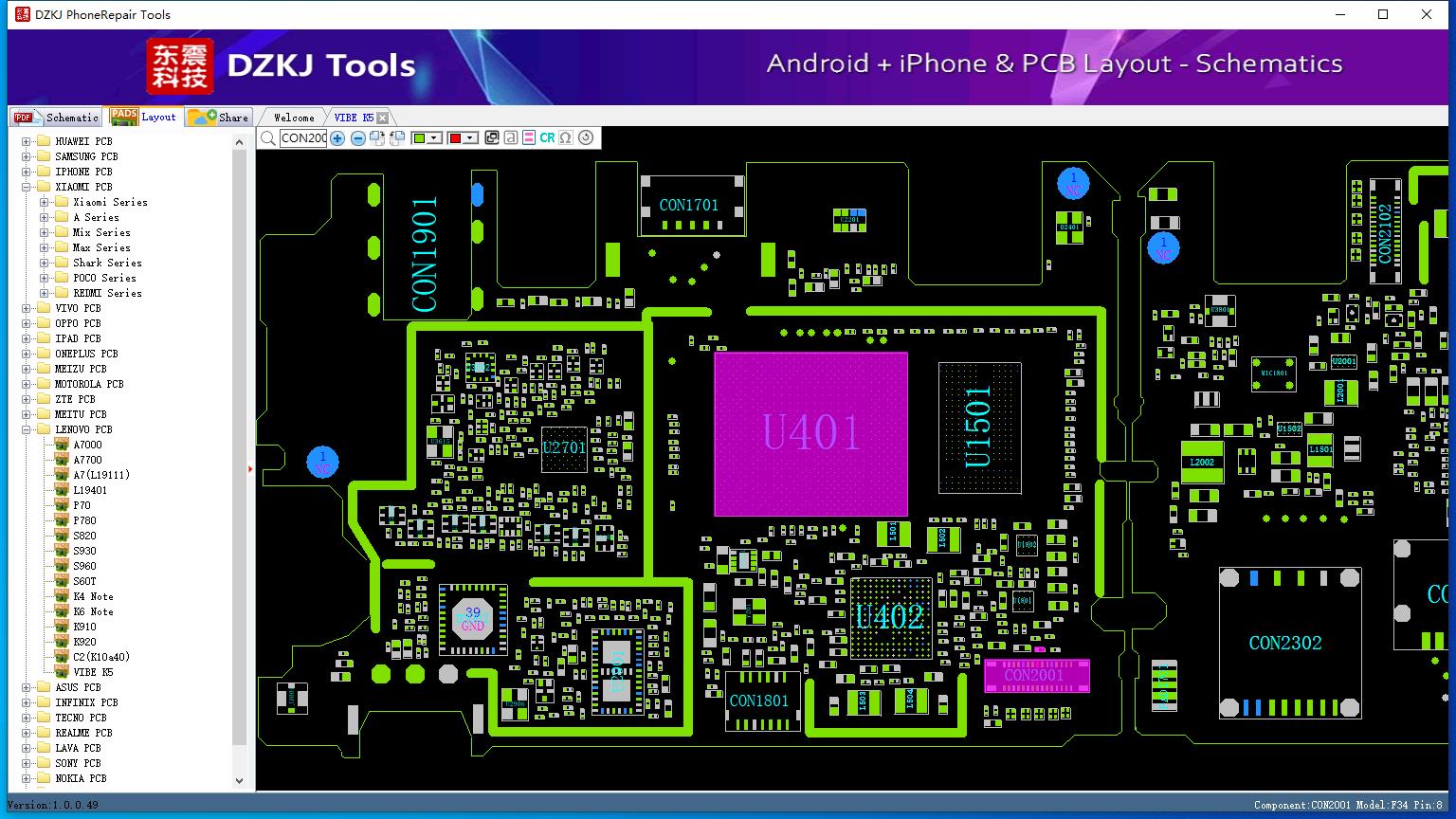Click the omega symbol toolbar icon

point(566,138)
